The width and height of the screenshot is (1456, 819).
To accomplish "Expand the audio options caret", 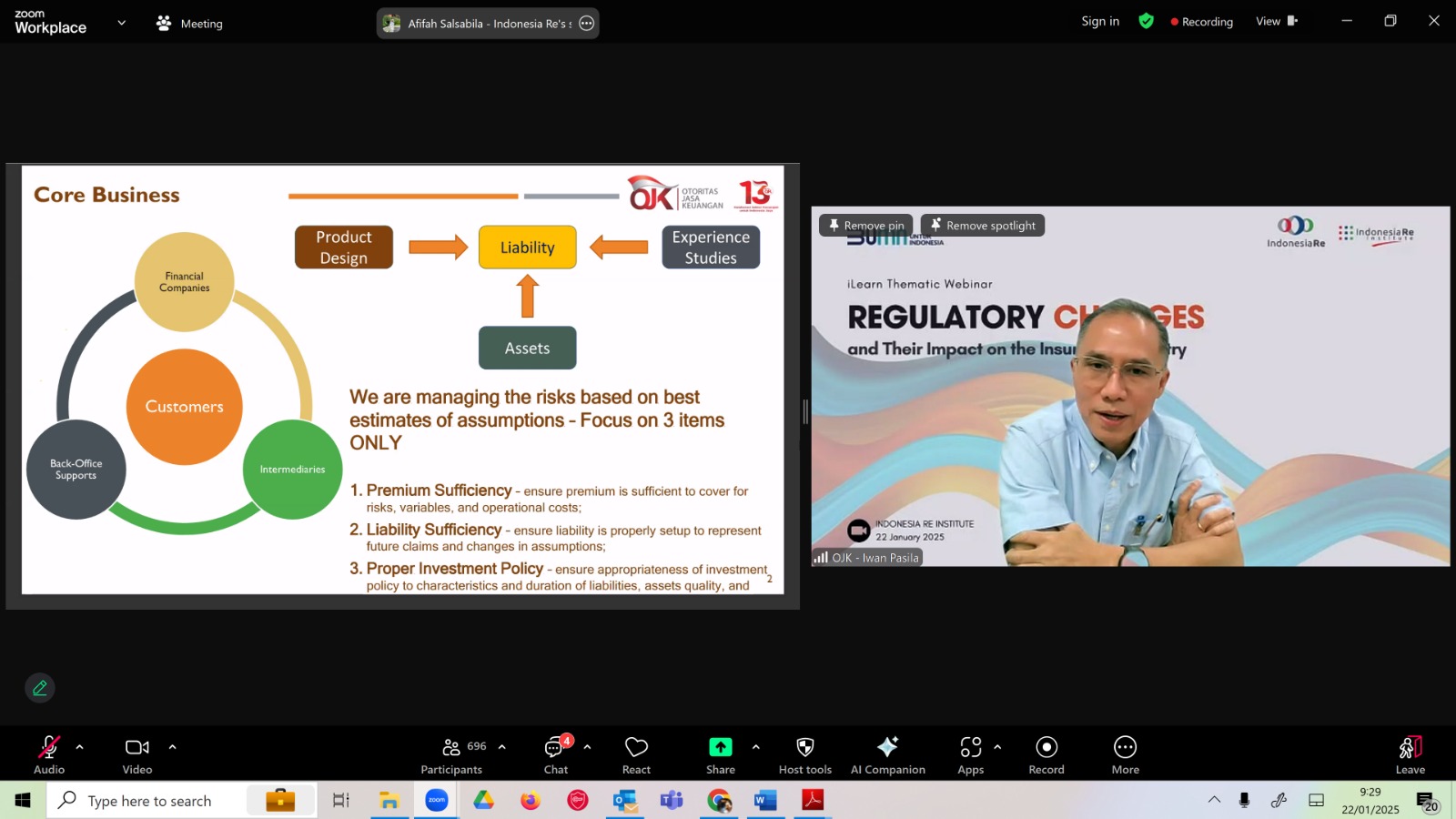I will tap(79, 747).
